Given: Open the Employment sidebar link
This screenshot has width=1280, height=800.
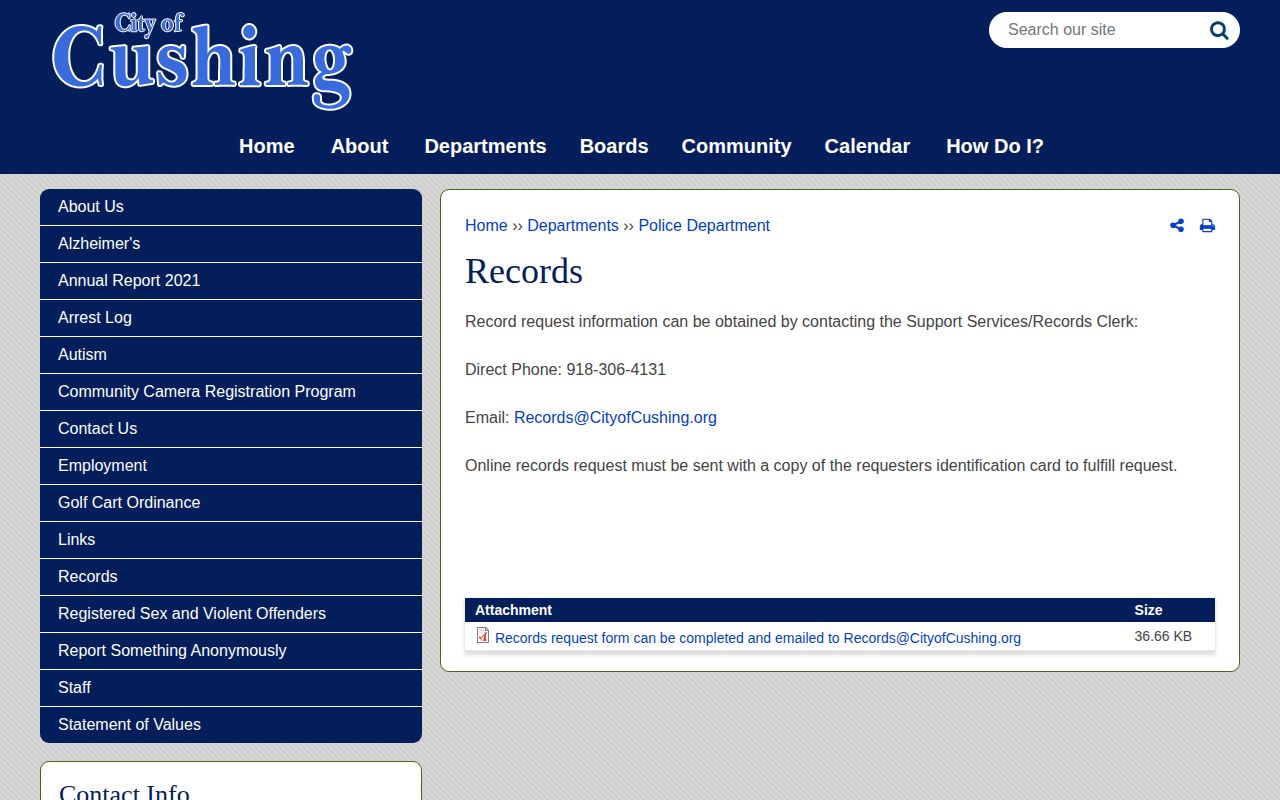Looking at the screenshot, I should (x=231, y=466).
